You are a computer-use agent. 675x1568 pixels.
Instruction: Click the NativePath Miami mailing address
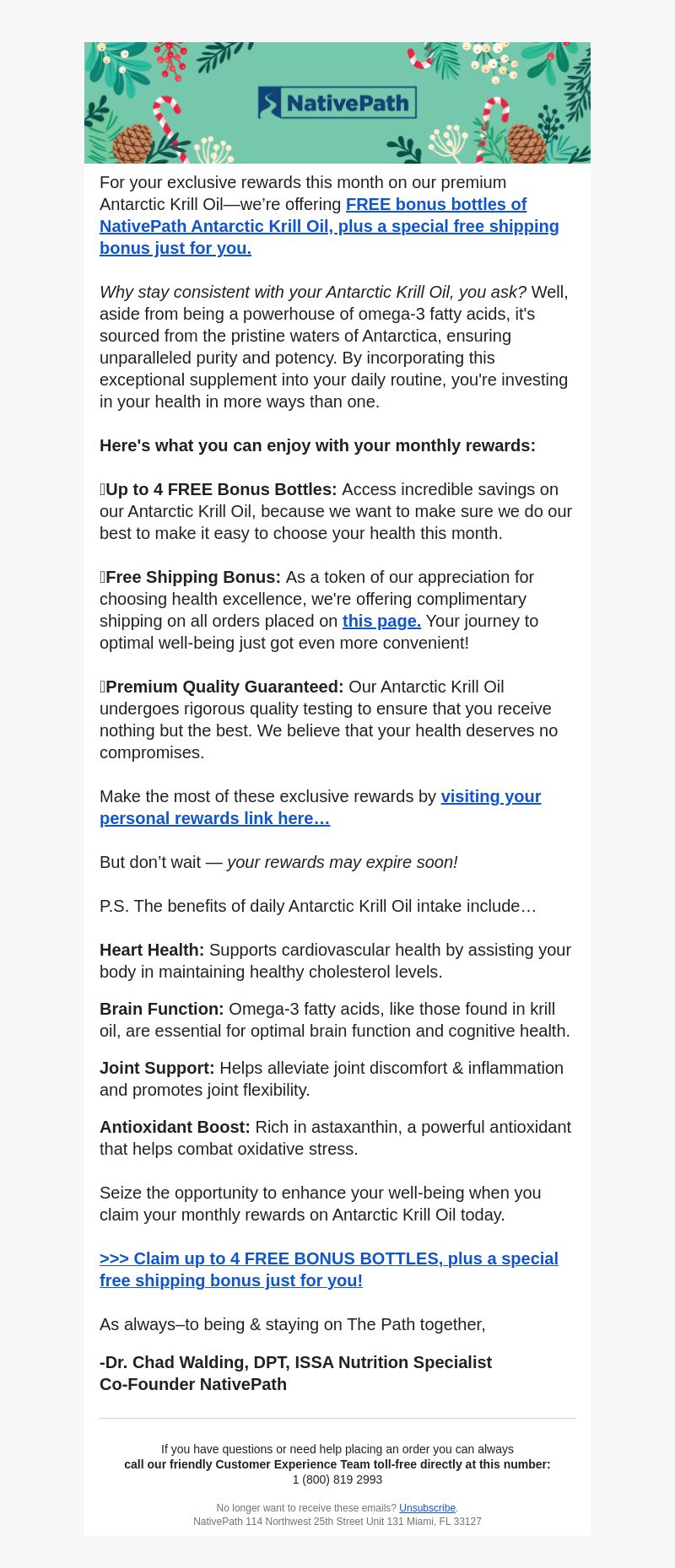coord(337,1522)
